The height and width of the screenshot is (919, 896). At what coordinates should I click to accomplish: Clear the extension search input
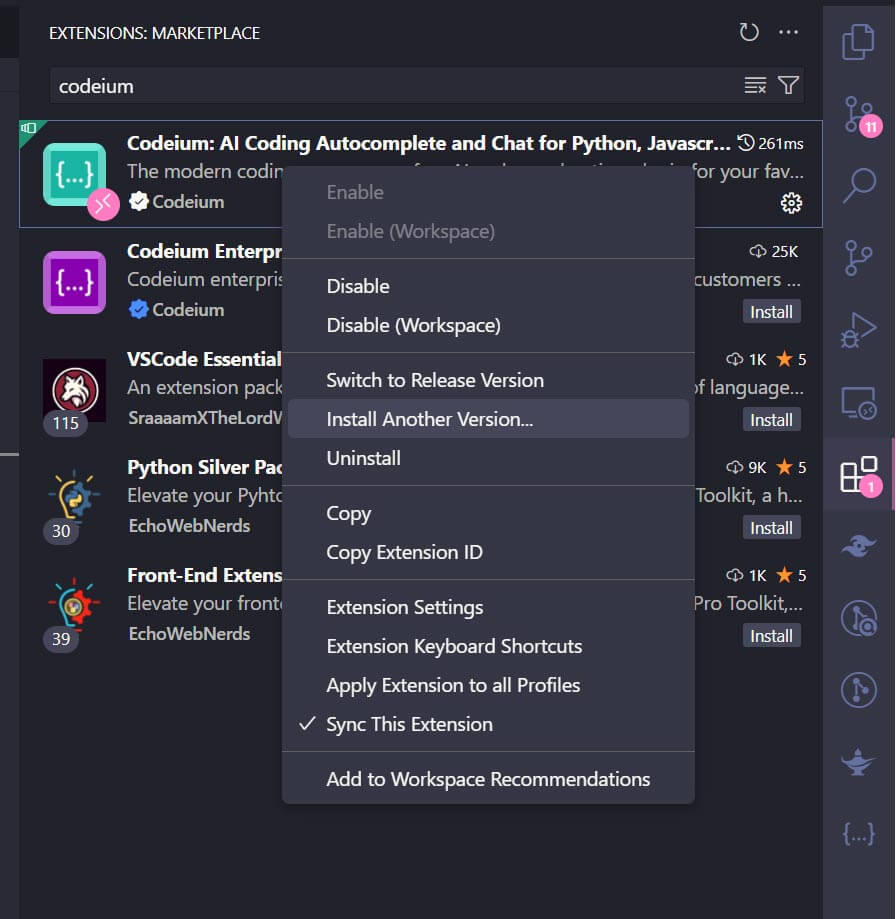point(755,86)
